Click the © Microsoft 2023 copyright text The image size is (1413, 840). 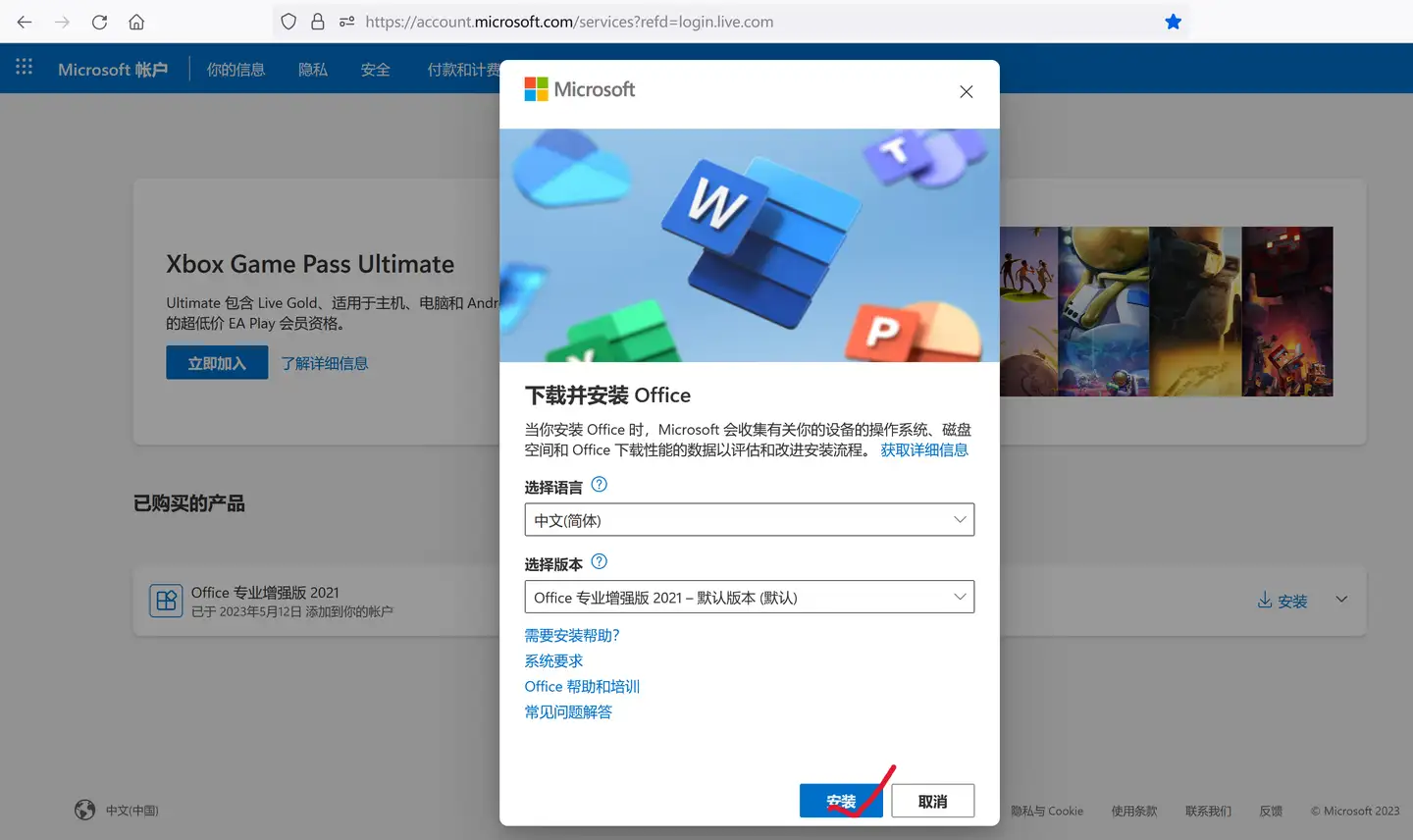click(x=1355, y=811)
